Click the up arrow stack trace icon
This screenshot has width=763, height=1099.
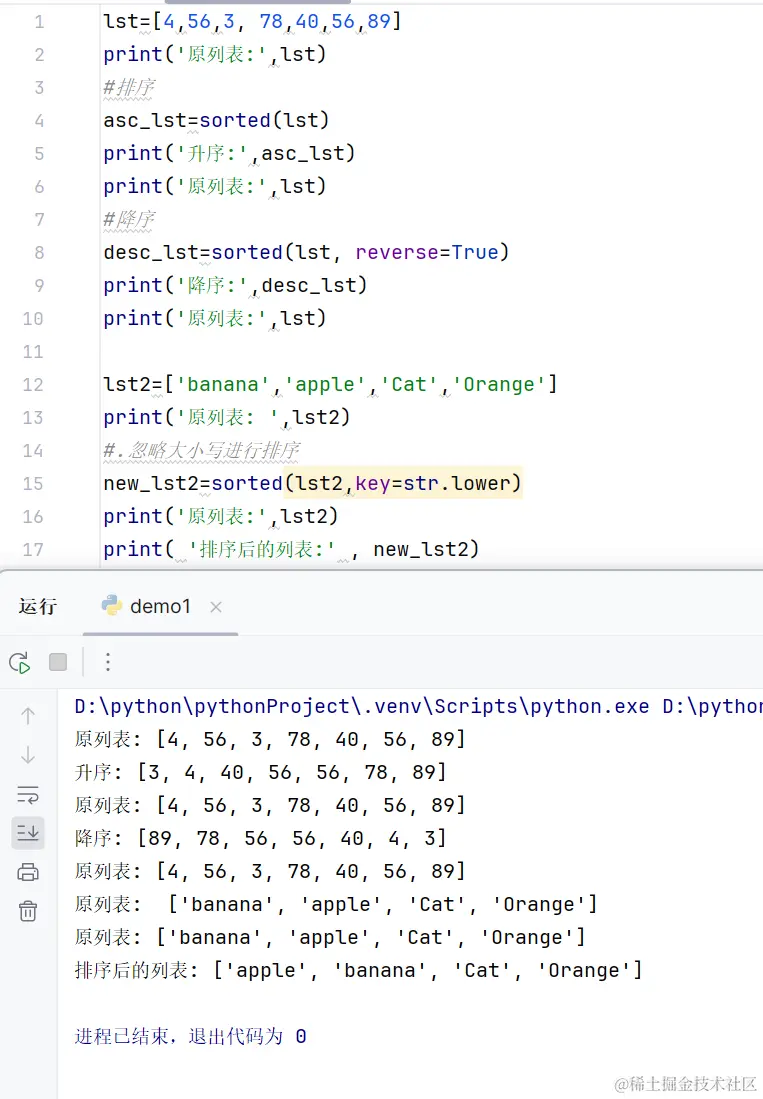click(x=28, y=716)
